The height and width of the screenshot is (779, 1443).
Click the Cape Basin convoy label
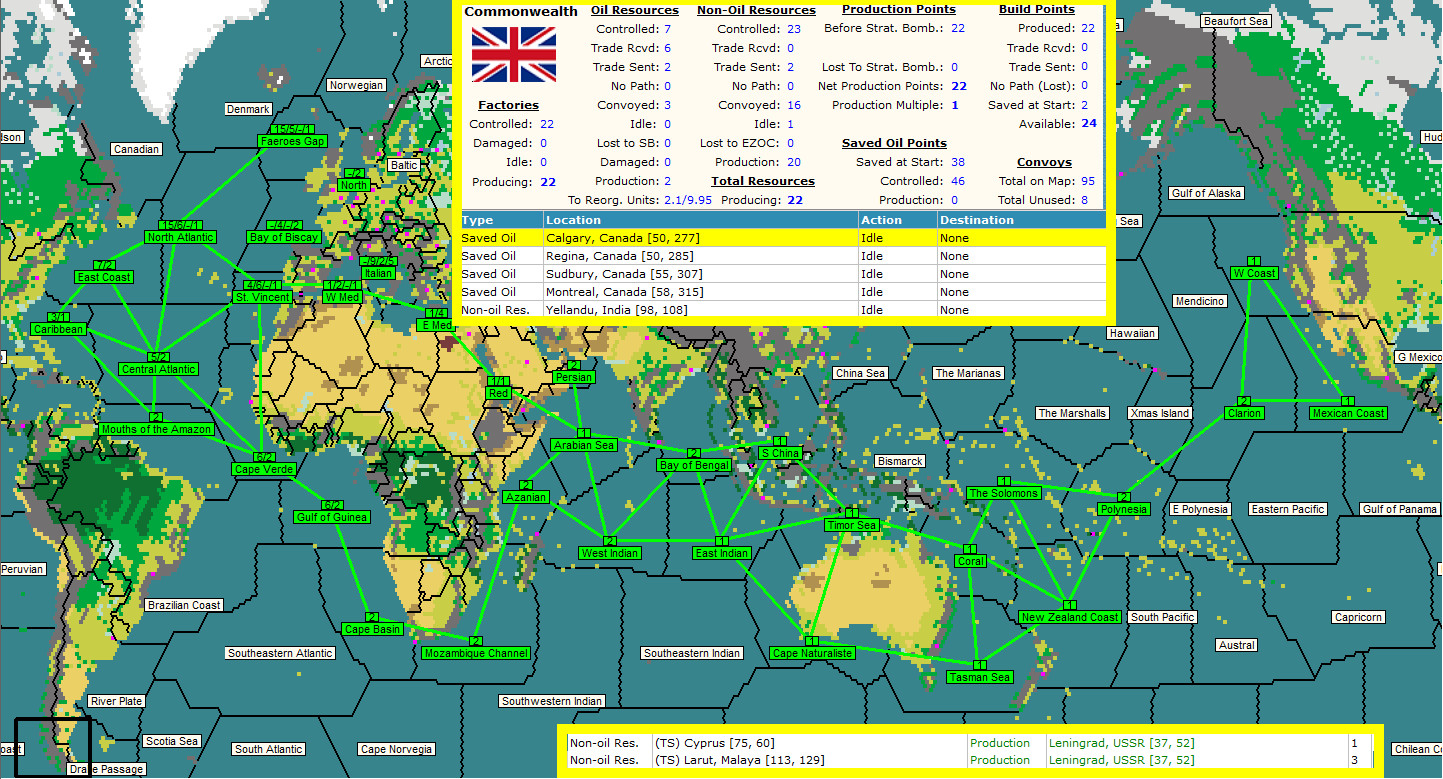coord(372,630)
